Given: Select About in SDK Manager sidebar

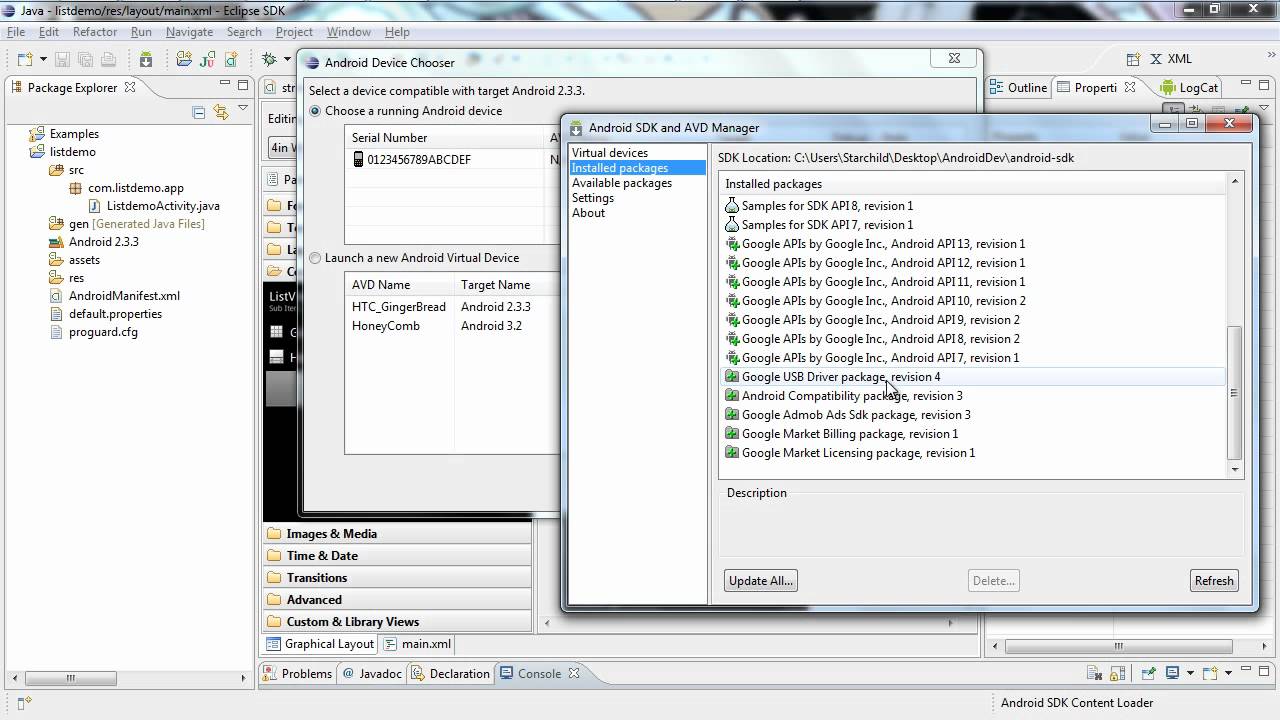Looking at the screenshot, I should pyautogui.click(x=588, y=213).
